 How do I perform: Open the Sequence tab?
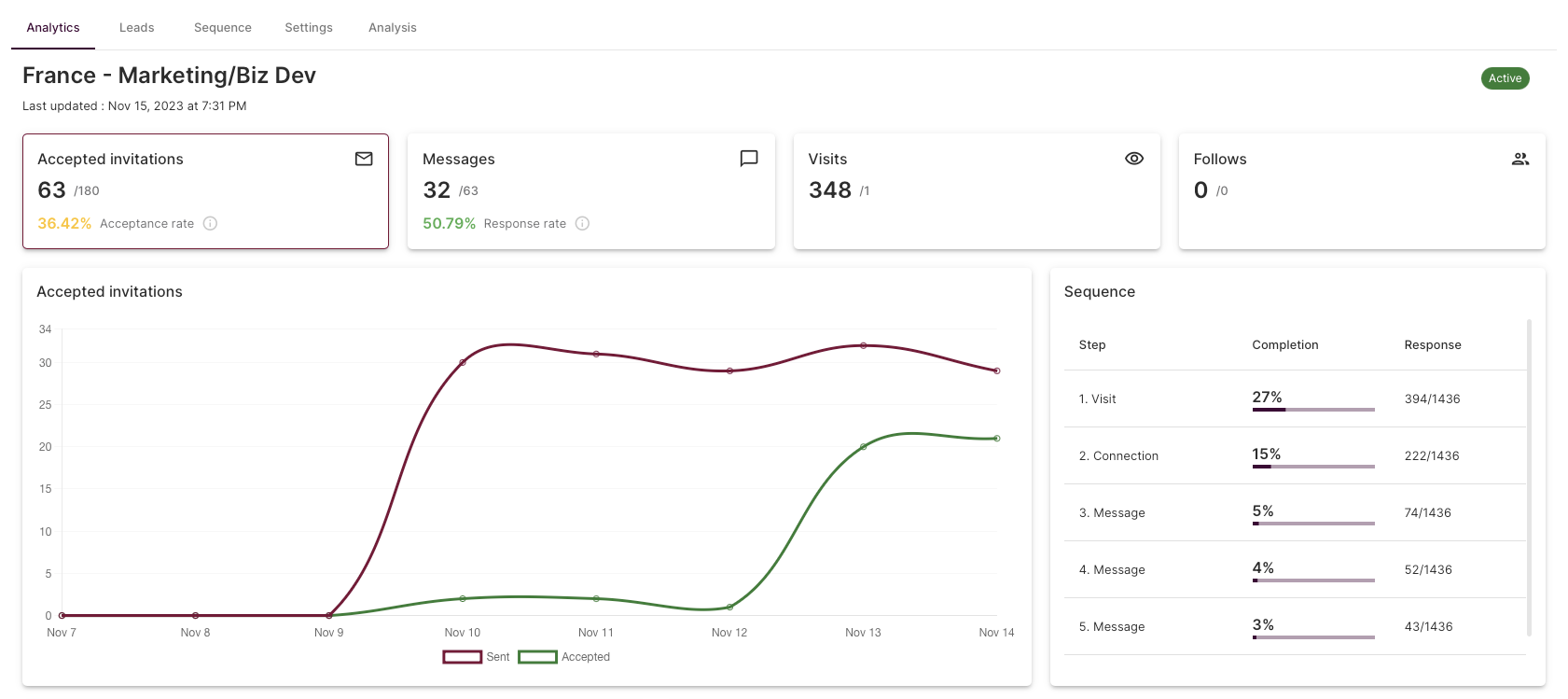tap(223, 27)
